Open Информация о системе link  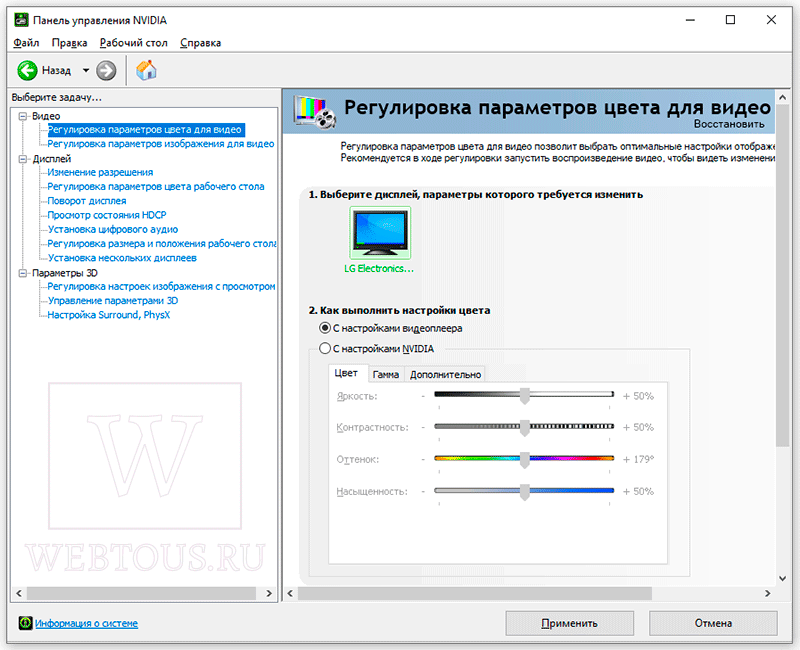pos(86,623)
